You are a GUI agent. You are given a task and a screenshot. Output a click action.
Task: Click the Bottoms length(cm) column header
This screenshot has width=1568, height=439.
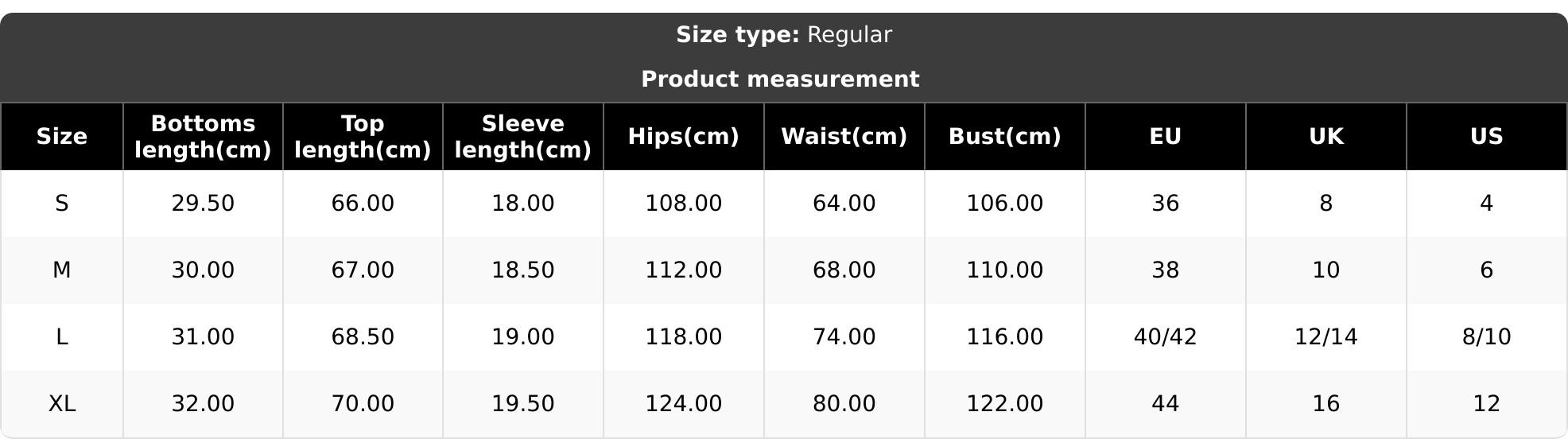203,137
